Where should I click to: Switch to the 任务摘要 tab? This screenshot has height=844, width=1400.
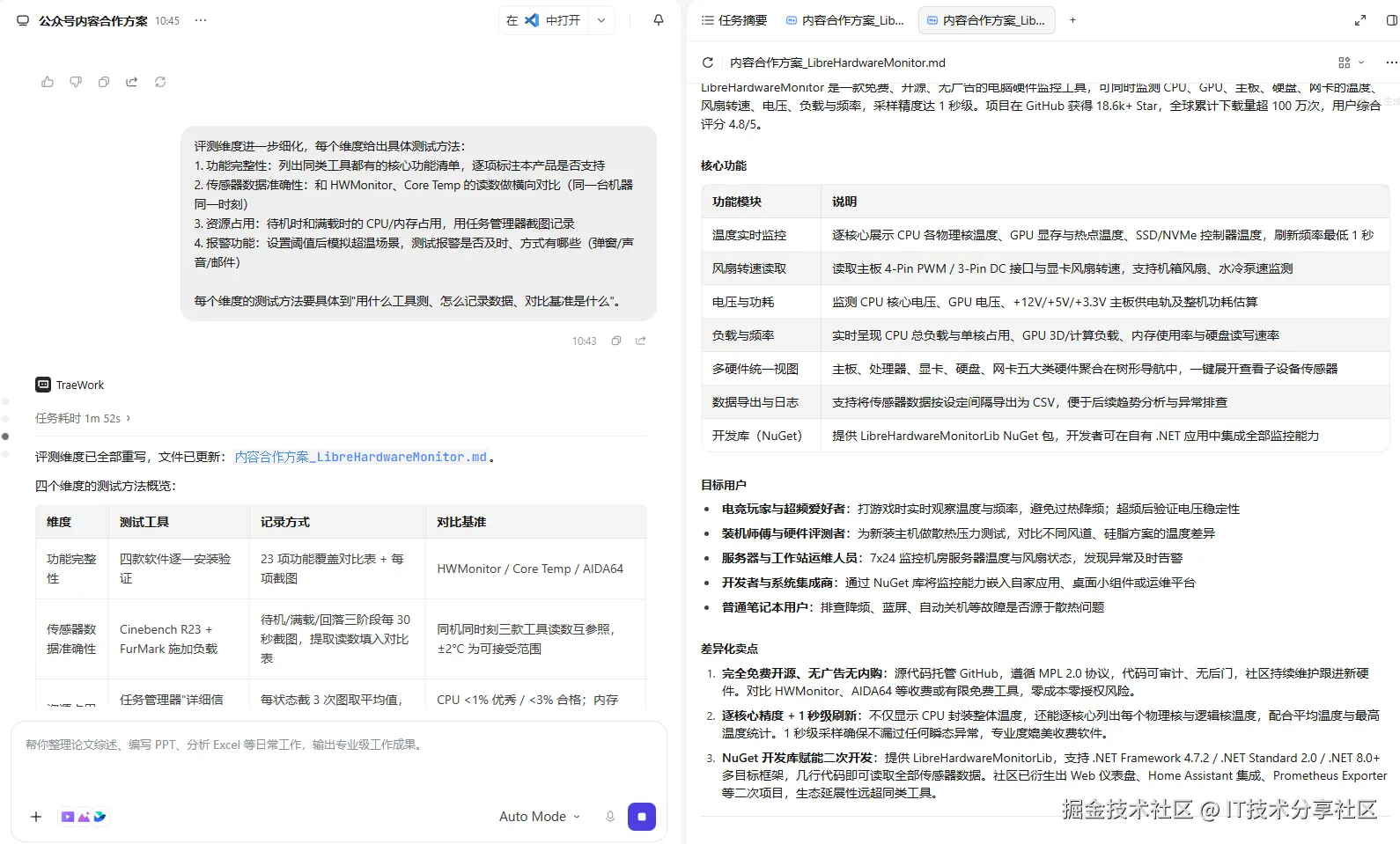(734, 20)
